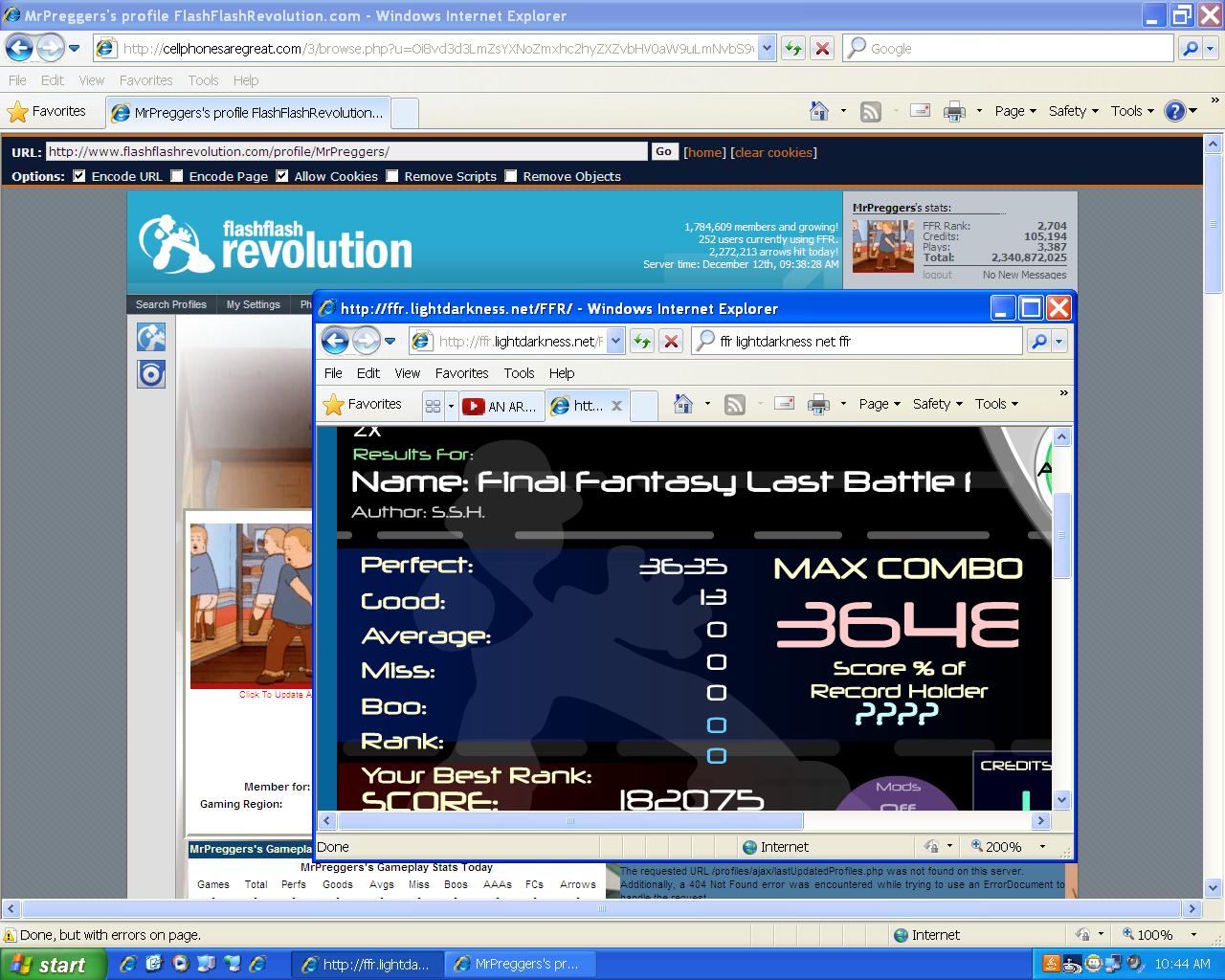Click the Help question mark icon

[1174, 111]
